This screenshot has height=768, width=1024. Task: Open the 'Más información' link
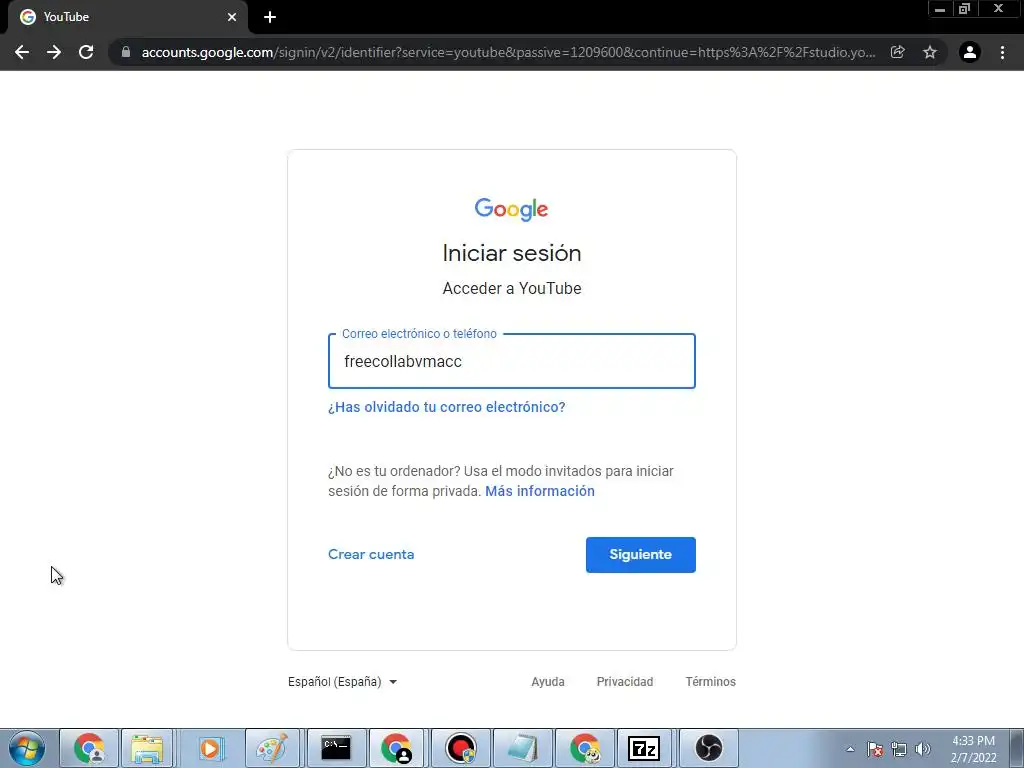tap(540, 491)
